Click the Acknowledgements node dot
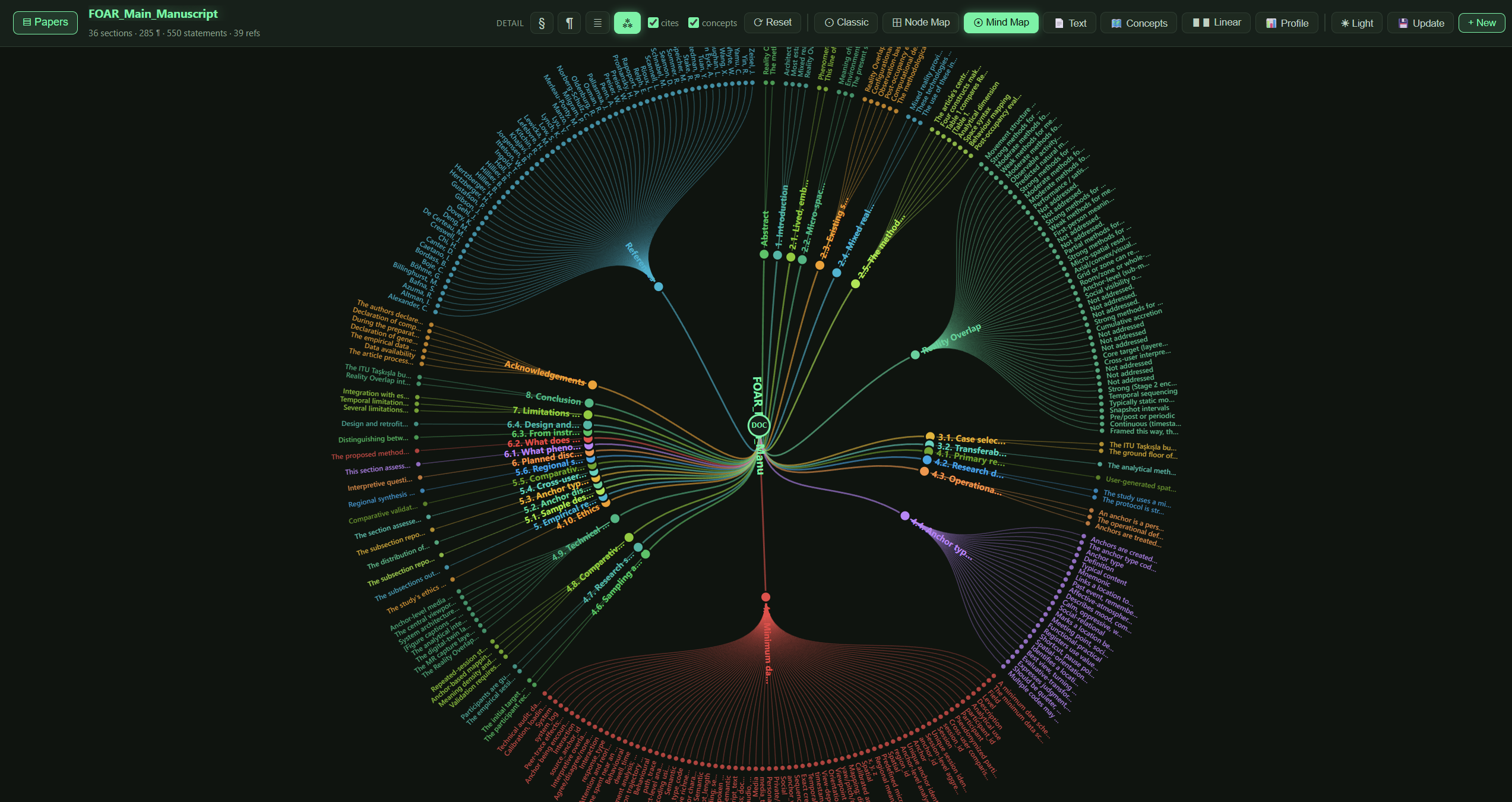 [593, 385]
